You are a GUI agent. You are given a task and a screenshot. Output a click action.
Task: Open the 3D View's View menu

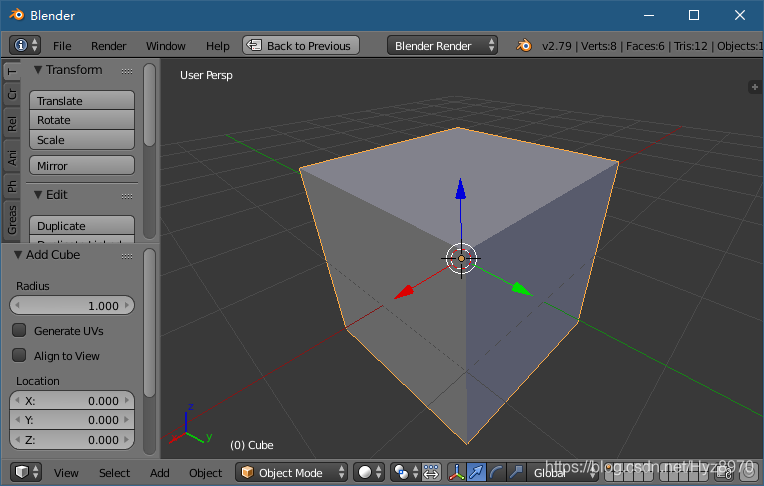coord(66,473)
